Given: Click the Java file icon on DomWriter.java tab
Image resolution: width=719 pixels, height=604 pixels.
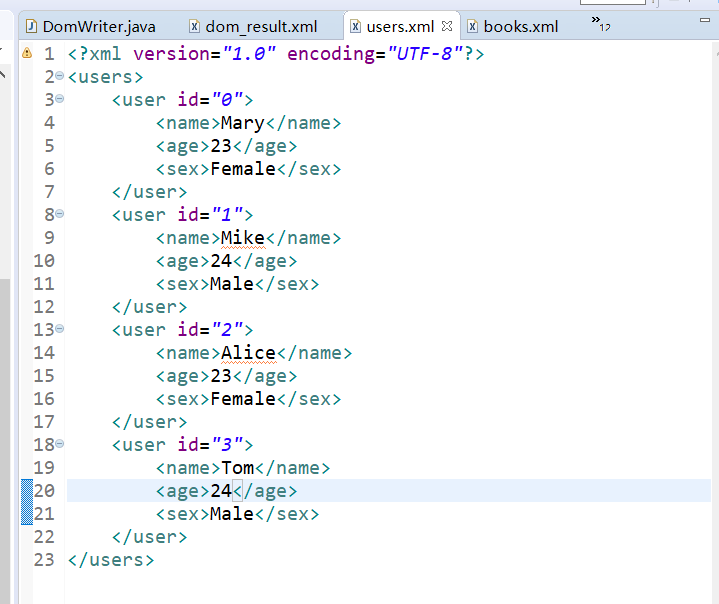Looking at the screenshot, I should 31,26.
